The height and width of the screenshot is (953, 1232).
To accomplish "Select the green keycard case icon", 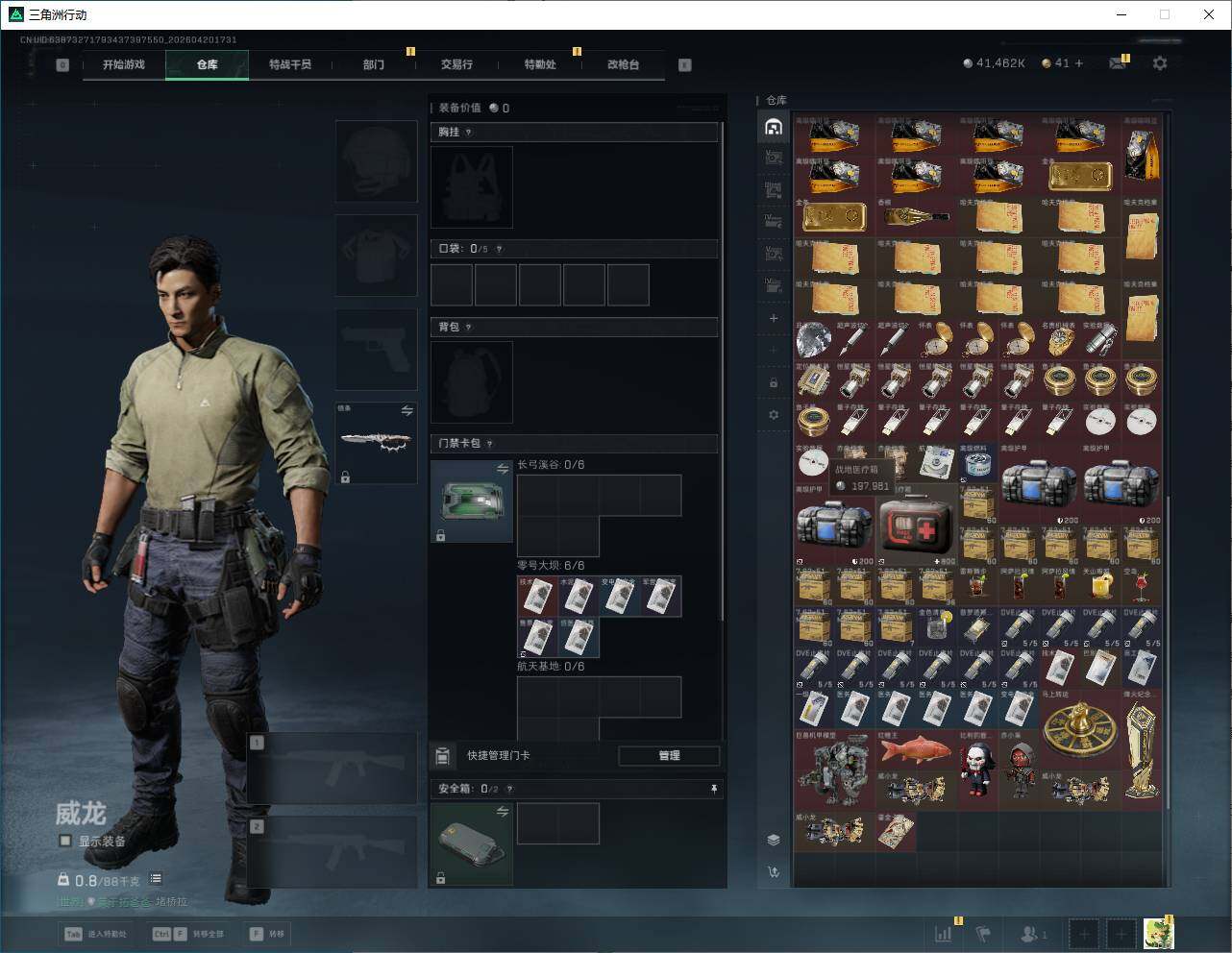I will pyautogui.click(x=472, y=501).
